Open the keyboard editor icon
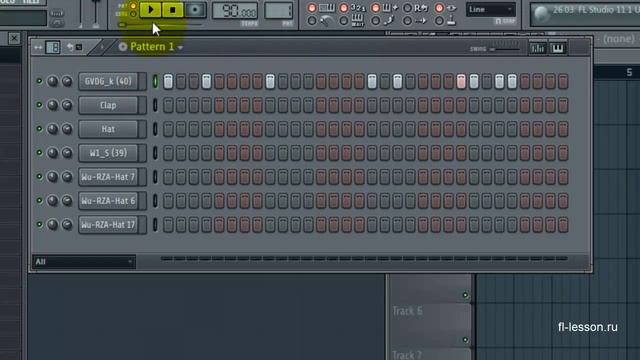 (x=558, y=49)
